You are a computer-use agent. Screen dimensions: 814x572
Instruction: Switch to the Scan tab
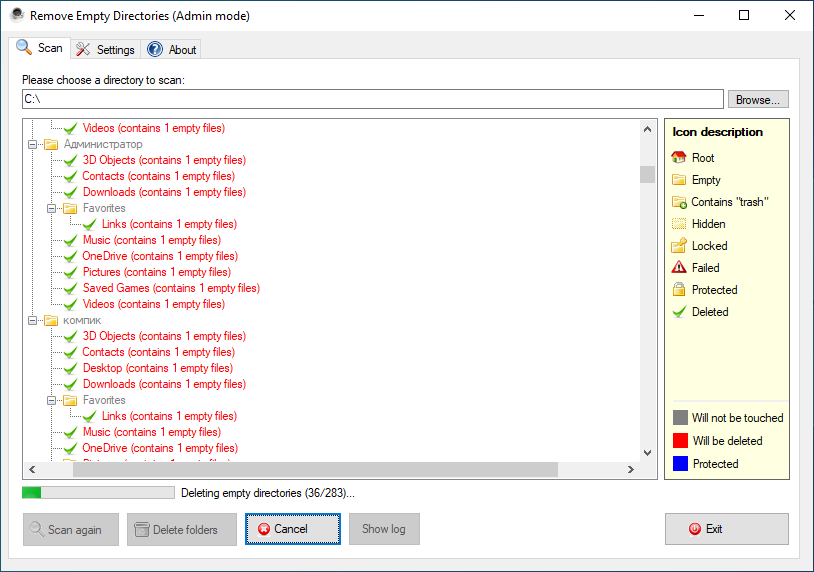pyautogui.click(x=39, y=48)
